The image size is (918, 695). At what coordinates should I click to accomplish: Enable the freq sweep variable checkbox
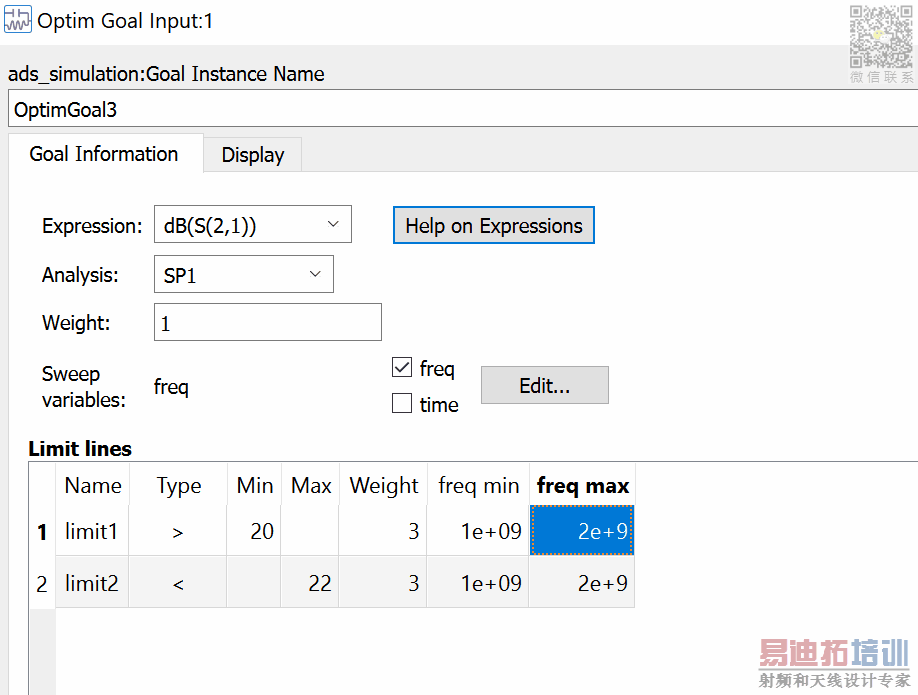[403, 368]
